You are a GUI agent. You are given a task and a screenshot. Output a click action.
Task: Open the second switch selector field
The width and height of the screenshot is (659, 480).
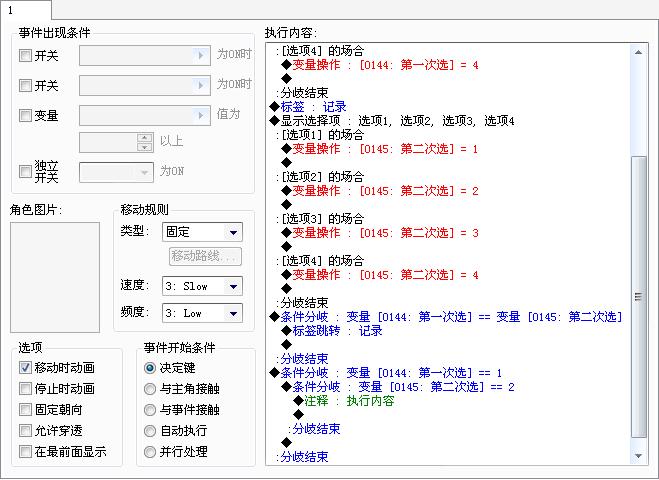(145, 86)
